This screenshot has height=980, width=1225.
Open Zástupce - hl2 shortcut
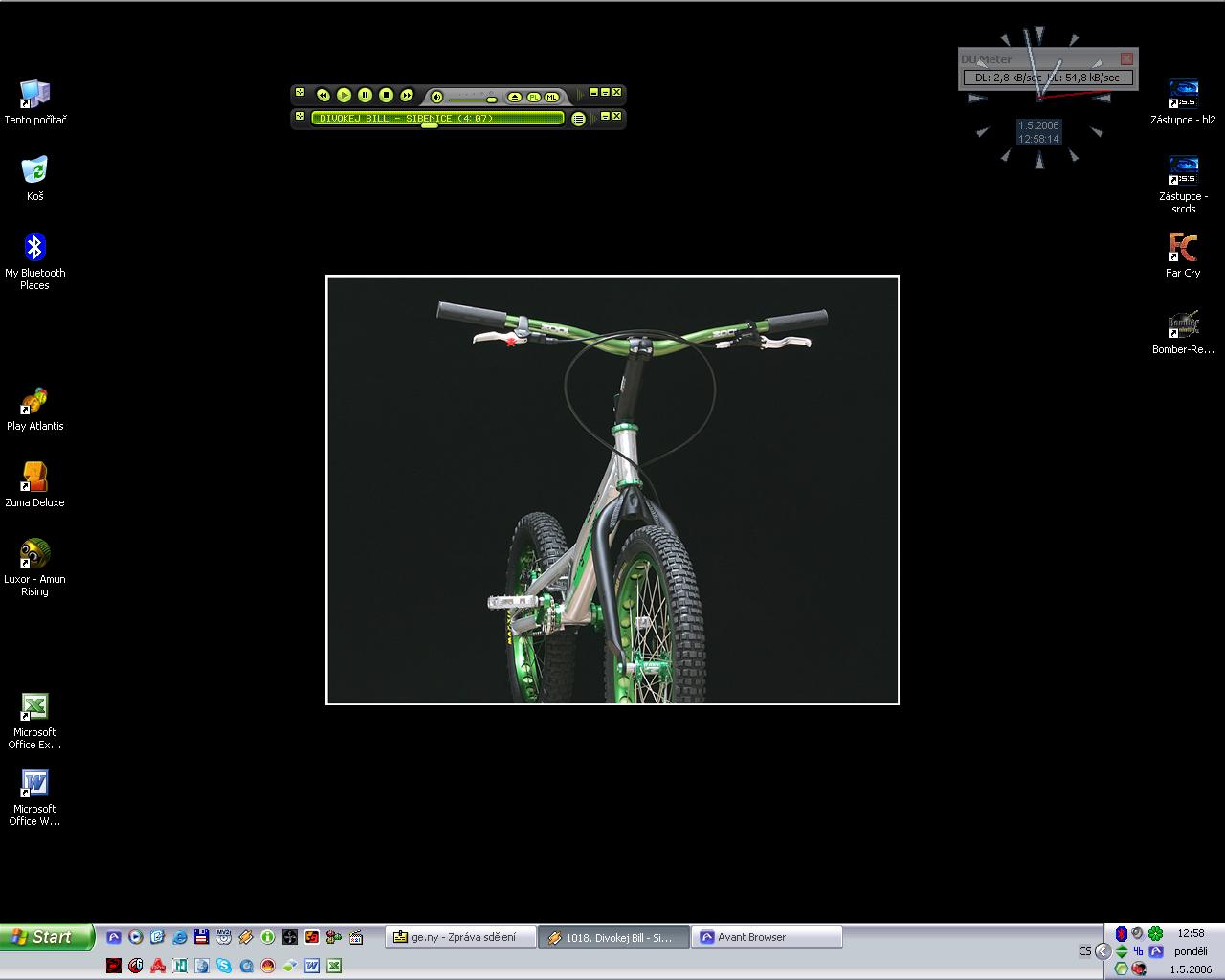click(1184, 101)
